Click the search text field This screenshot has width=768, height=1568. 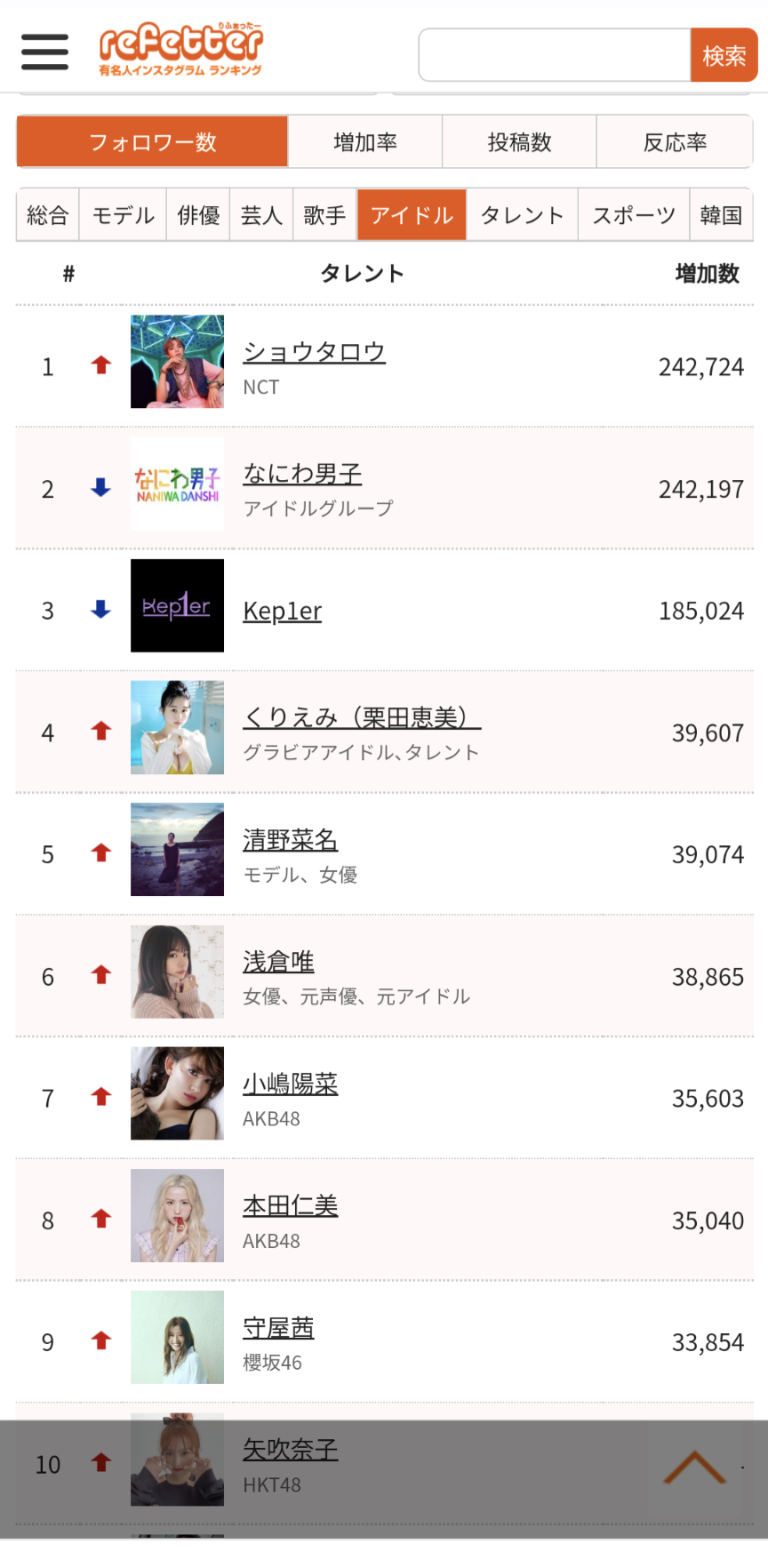(x=555, y=55)
